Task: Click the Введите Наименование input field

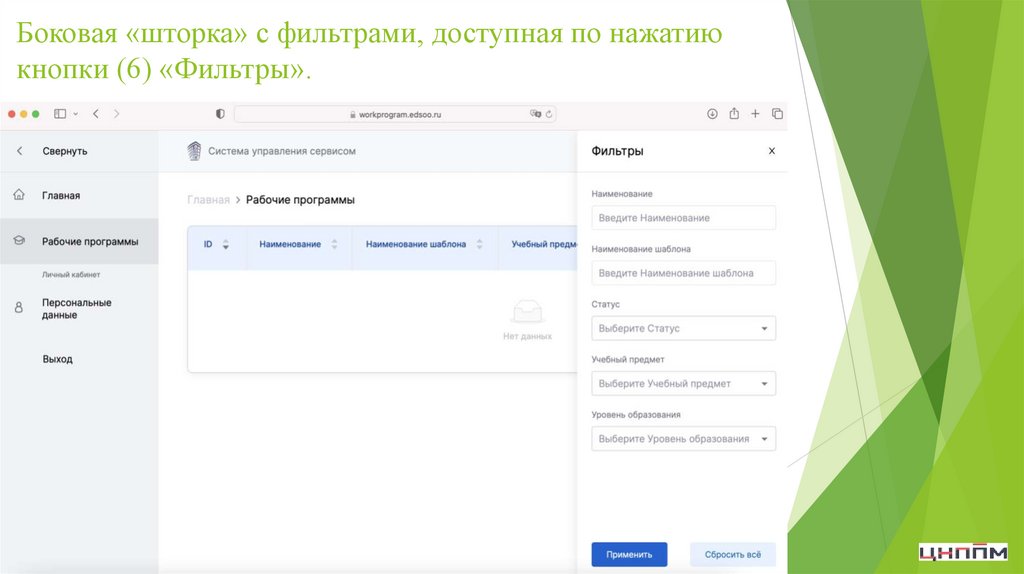Action: 683,218
